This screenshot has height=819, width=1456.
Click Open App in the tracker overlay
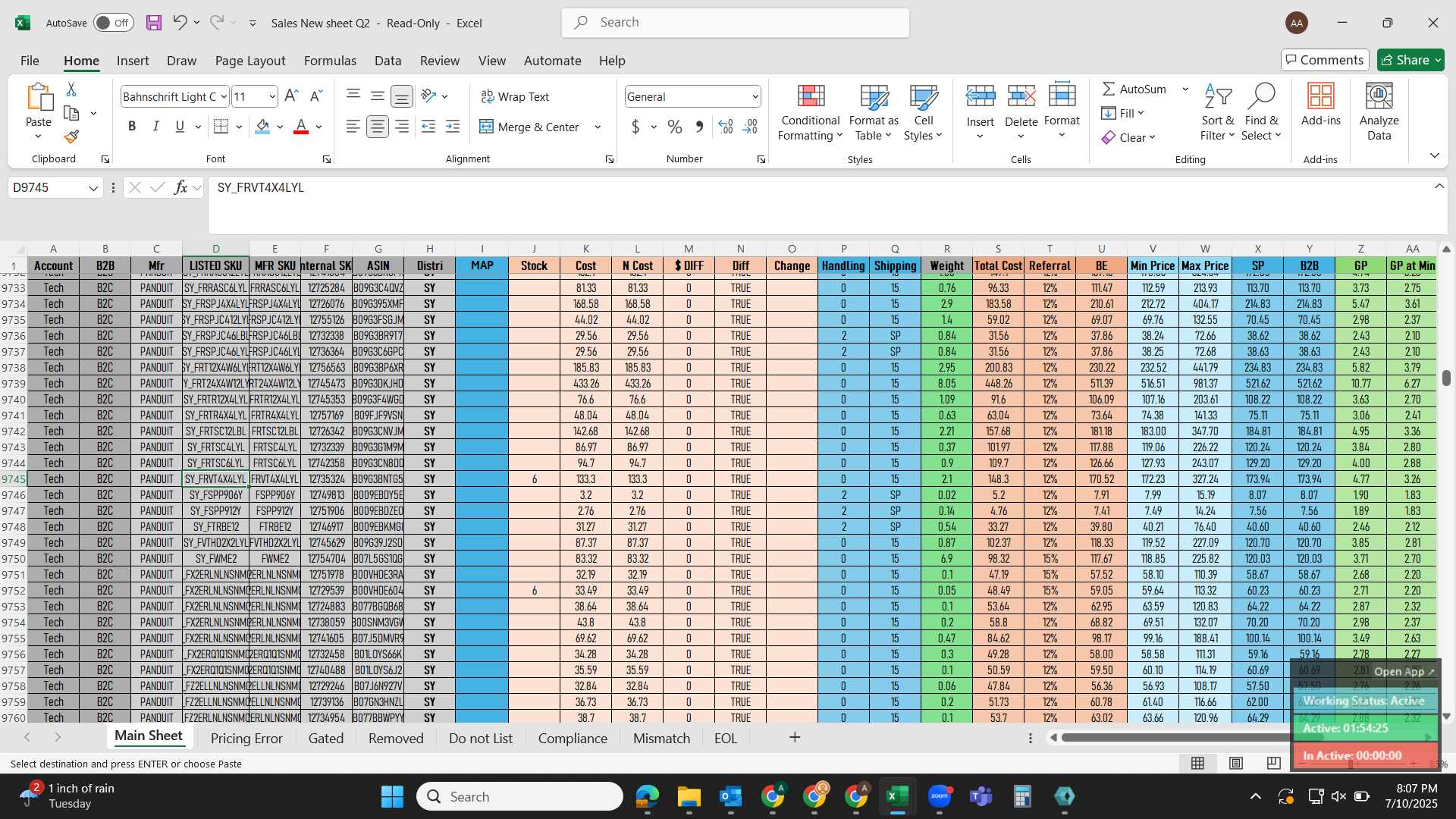[1404, 672]
